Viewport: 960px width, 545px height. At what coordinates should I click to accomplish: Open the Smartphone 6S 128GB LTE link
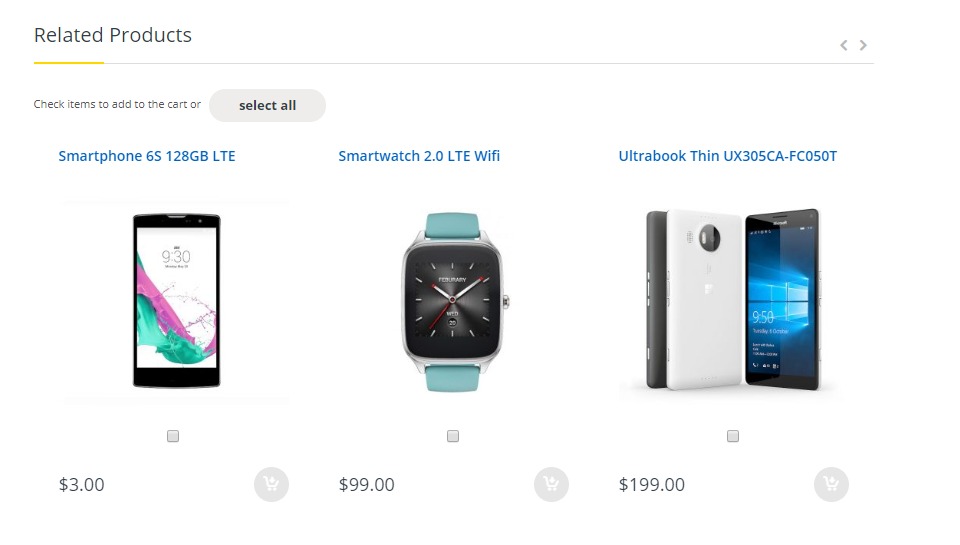coord(147,156)
